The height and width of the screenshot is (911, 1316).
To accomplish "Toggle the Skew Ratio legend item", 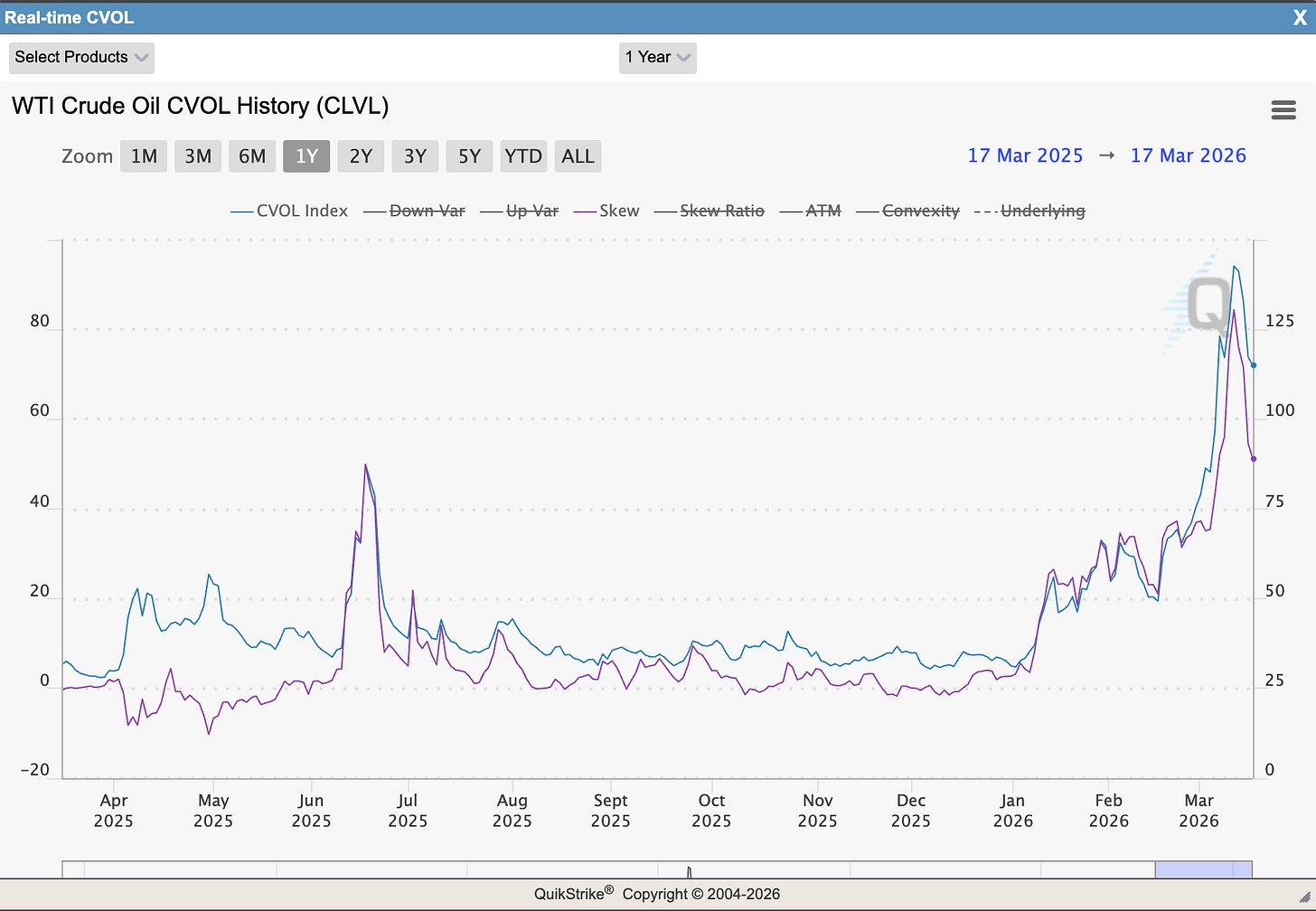I will 710,211.
